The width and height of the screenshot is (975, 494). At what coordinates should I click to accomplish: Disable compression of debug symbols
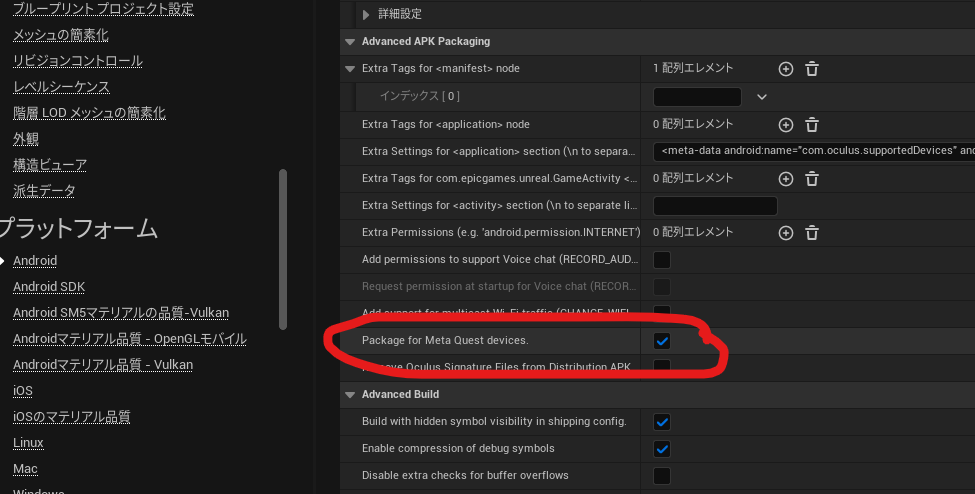(662, 449)
